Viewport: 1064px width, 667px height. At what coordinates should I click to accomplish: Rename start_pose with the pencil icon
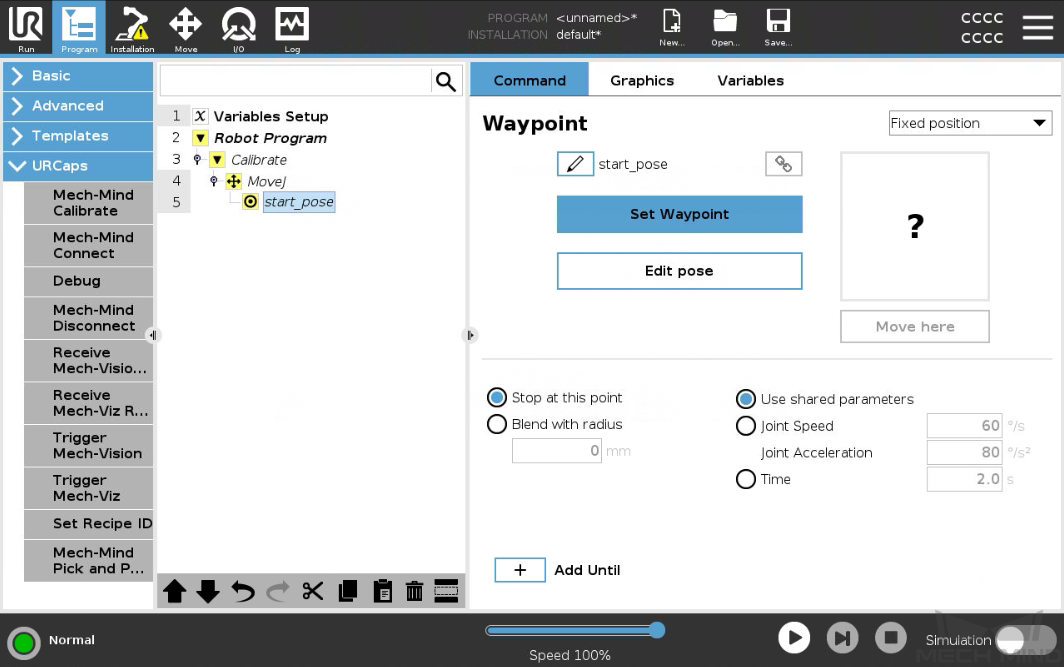(576, 164)
